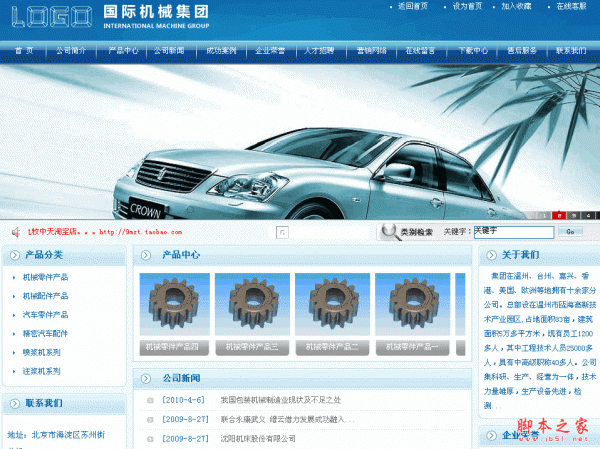Click the arrow icon beside 关于我们
The width and height of the screenshot is (600, 449).
(x=491, y=255)
